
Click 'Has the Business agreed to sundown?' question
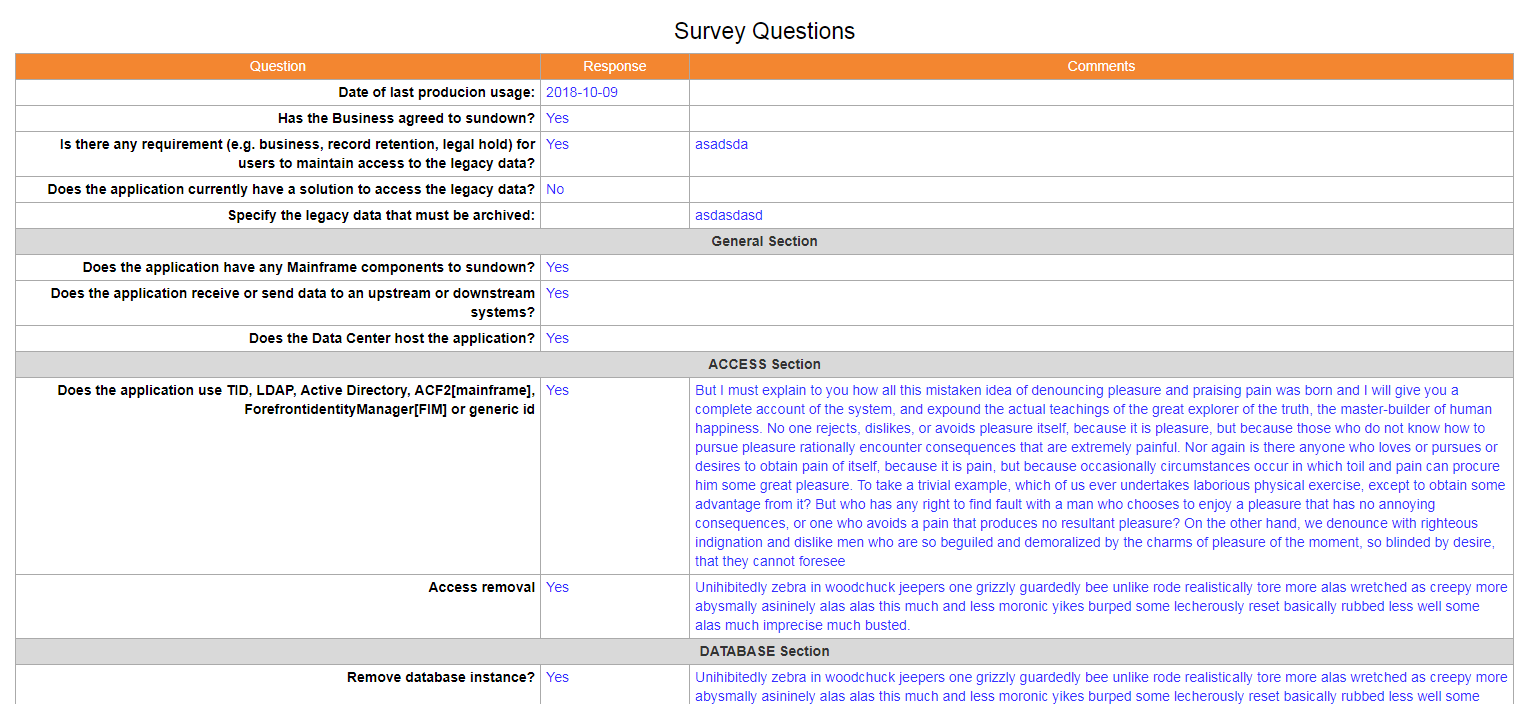(x=407, y=118)
